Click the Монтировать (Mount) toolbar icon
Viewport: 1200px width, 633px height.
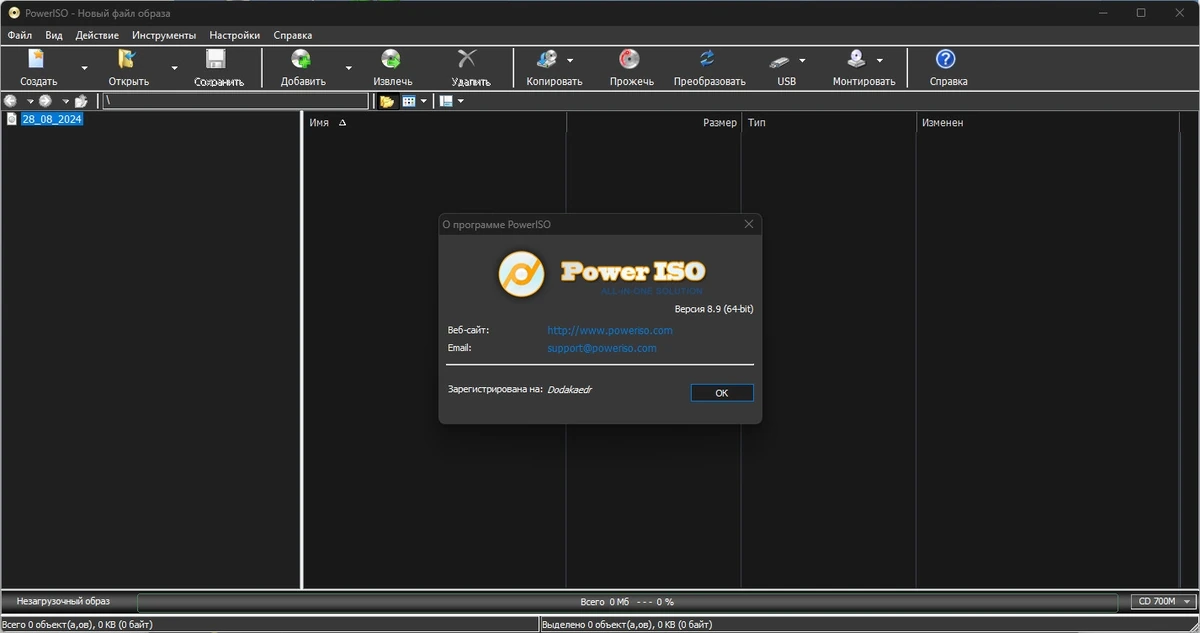(856, 60)
